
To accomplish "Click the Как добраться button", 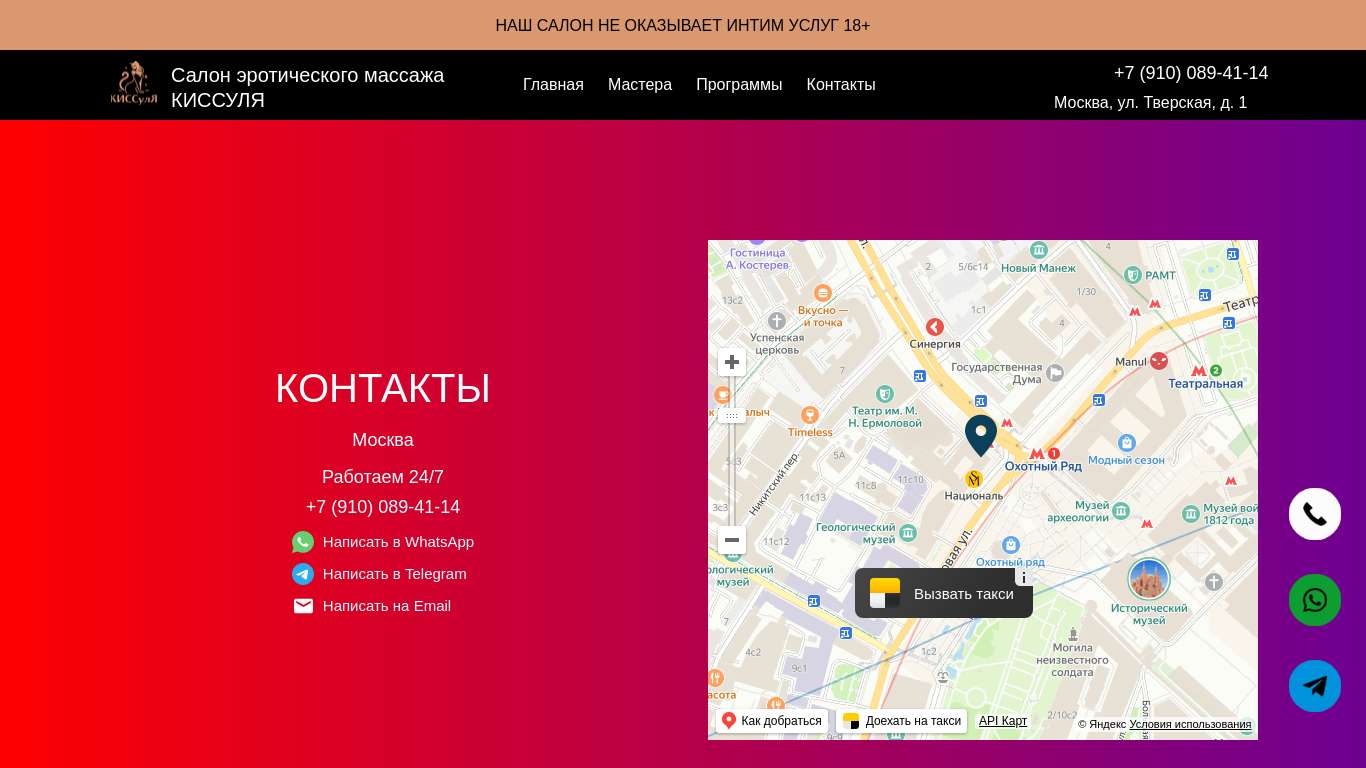I will (x=772, y=721).
